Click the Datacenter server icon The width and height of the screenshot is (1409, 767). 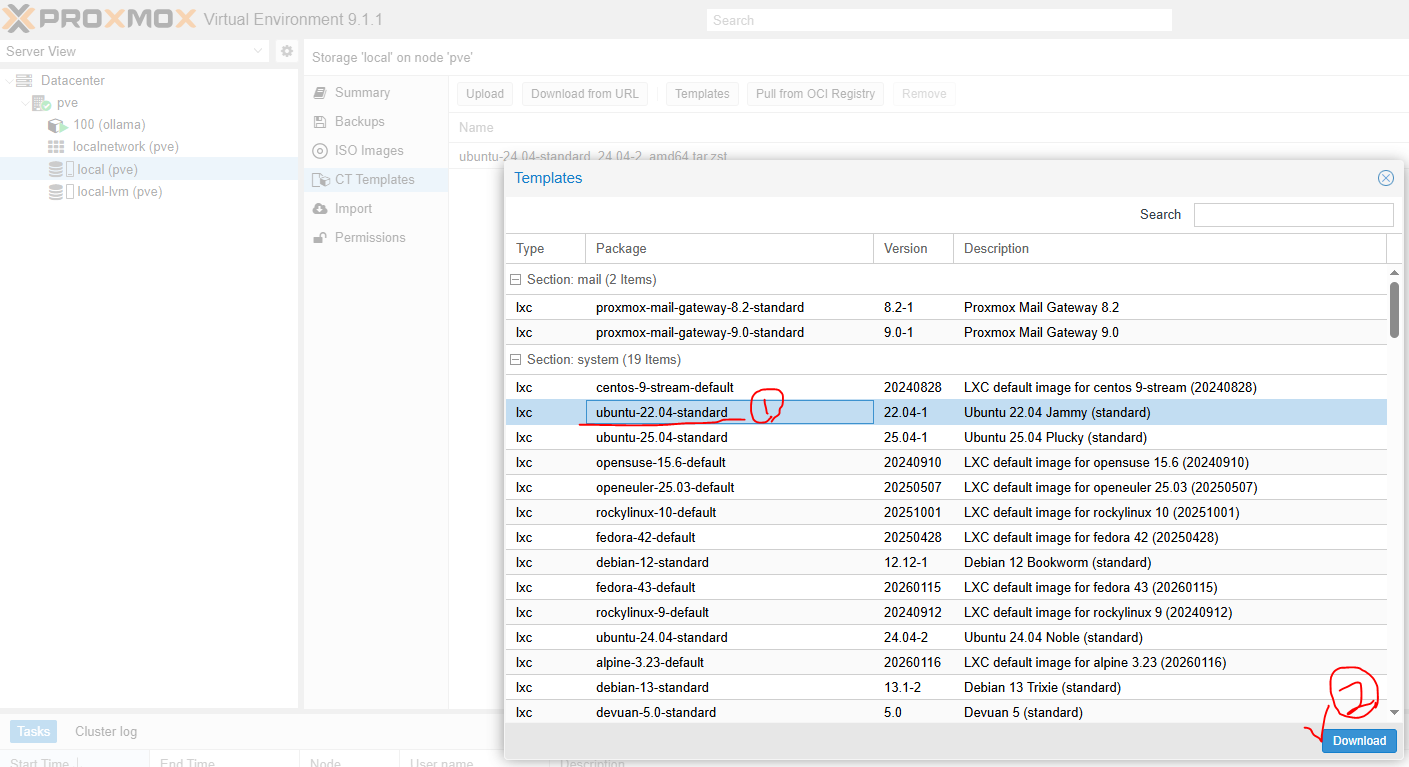(24, 80)
